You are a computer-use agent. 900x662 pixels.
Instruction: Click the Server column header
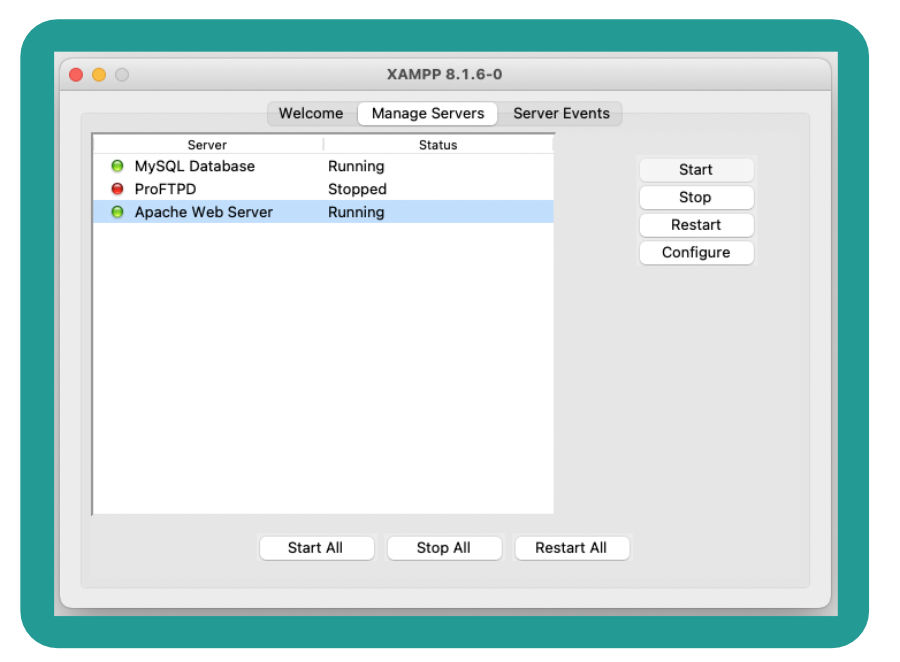click(x=208, y=145)
